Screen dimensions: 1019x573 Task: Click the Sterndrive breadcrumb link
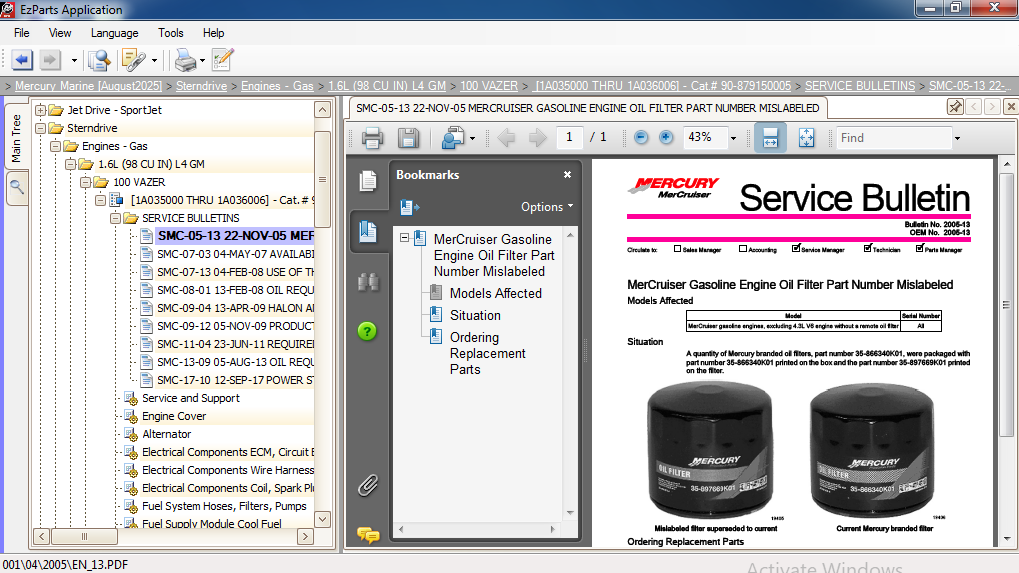201,86
